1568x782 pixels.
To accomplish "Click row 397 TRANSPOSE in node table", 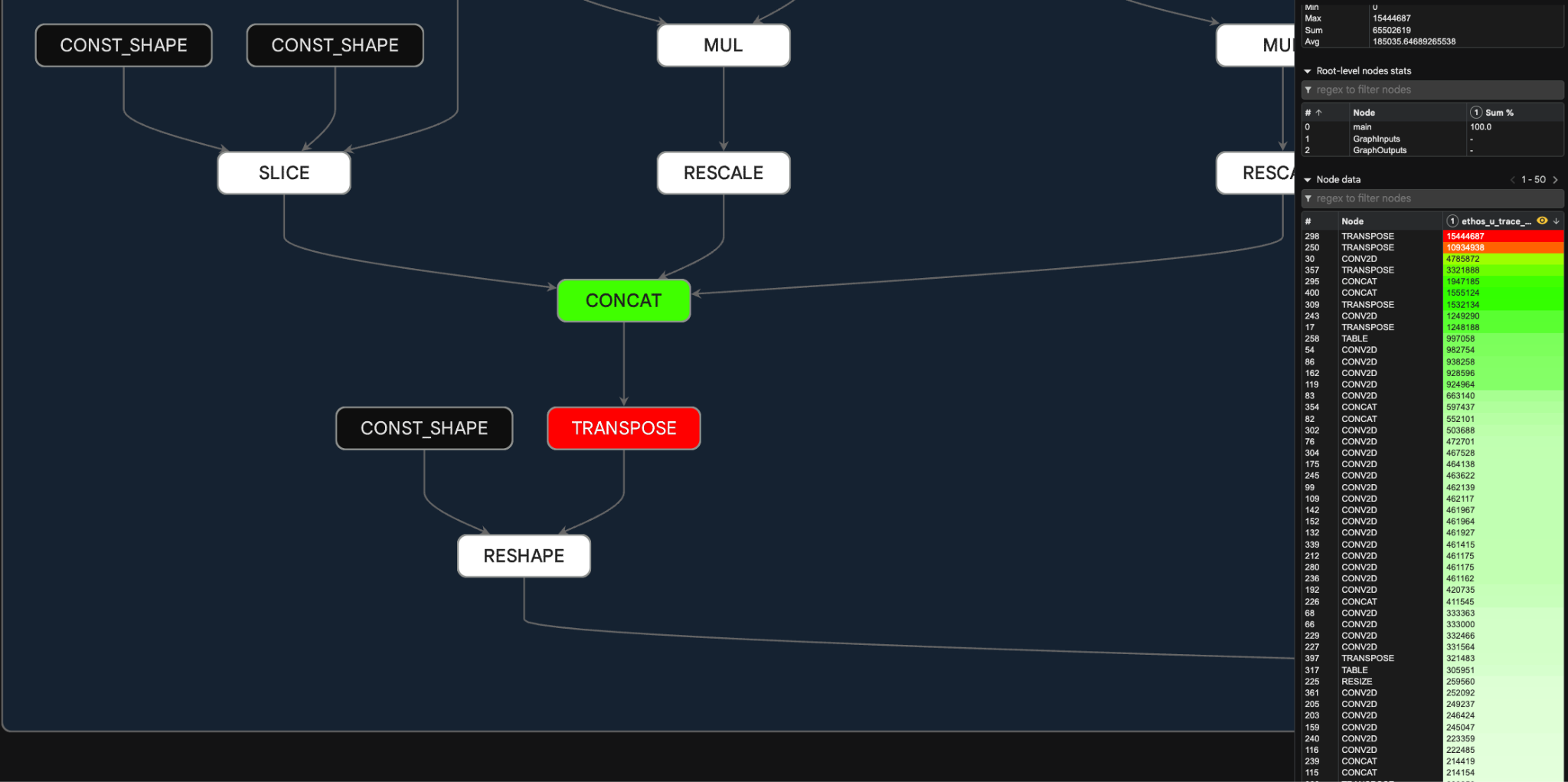I will coord(1432,659).
